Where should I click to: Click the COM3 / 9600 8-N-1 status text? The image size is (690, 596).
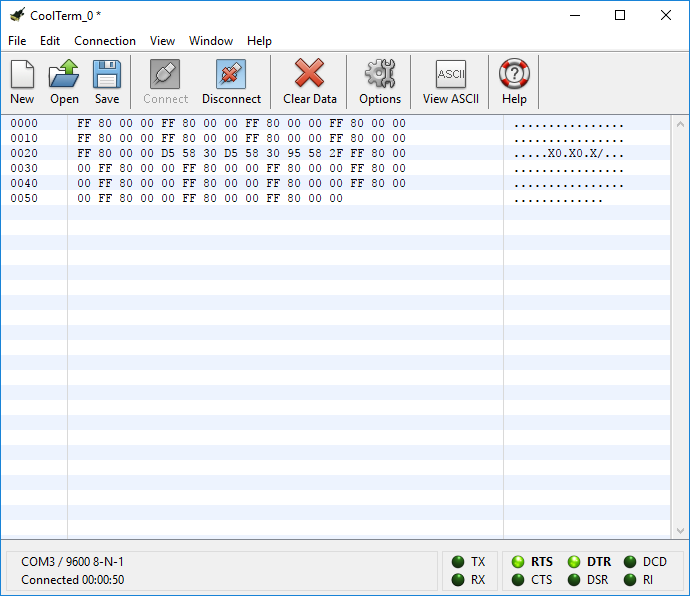(73, 562)
